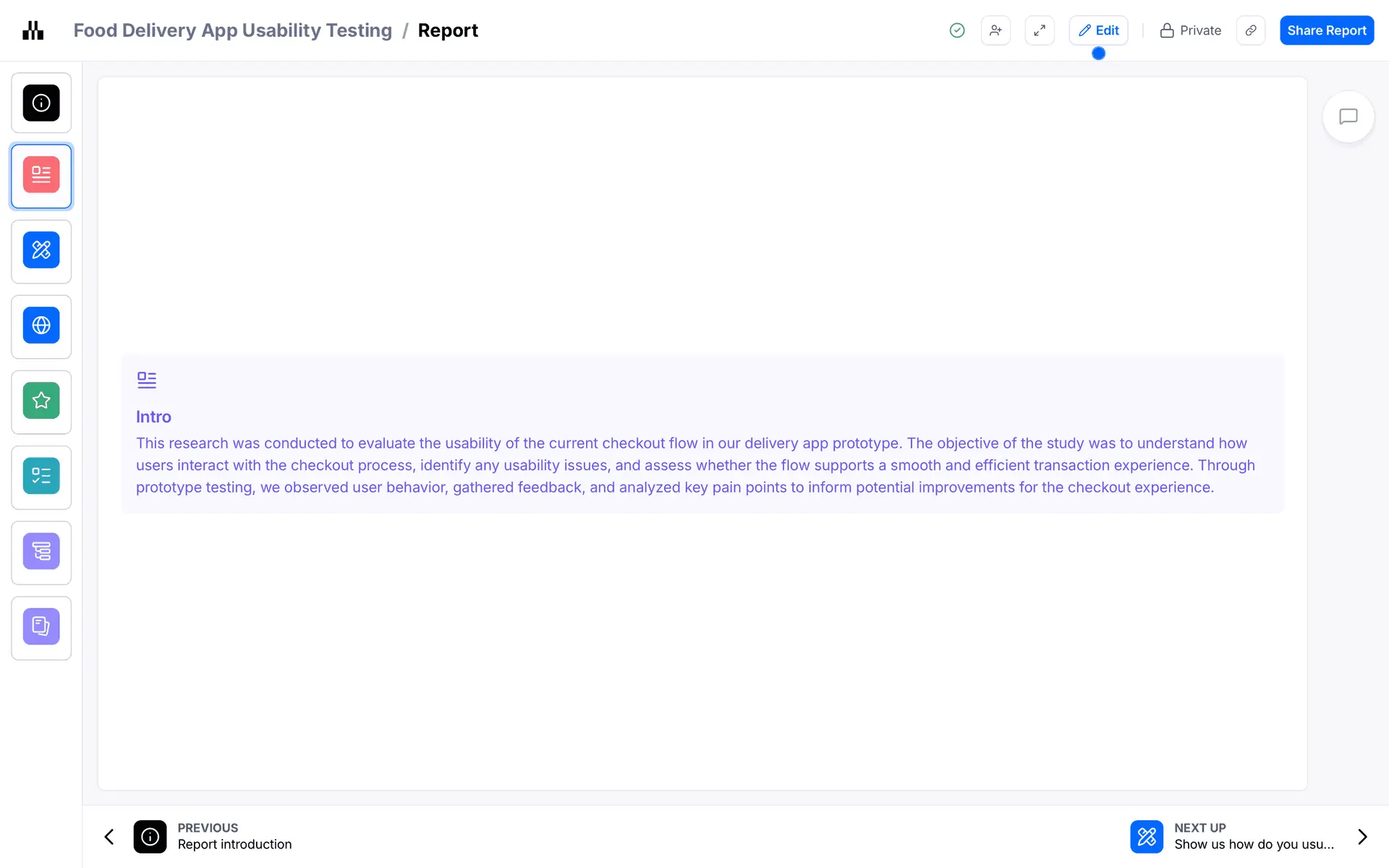Toggle the Private visibility setting
This screenshot has width=1389, height=868.
tap(1190, 30)
